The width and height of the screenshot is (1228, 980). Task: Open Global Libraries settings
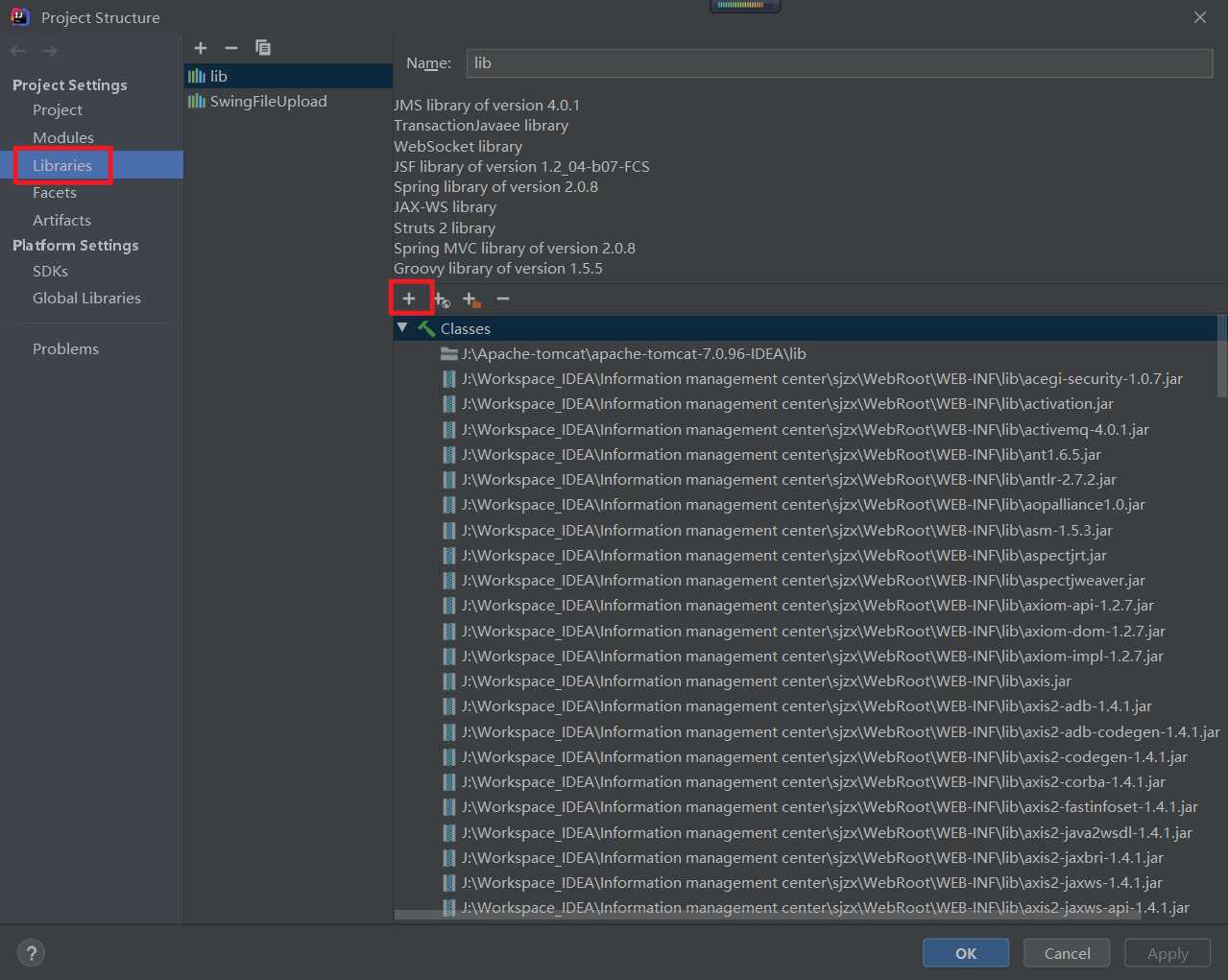coord(86,299)
